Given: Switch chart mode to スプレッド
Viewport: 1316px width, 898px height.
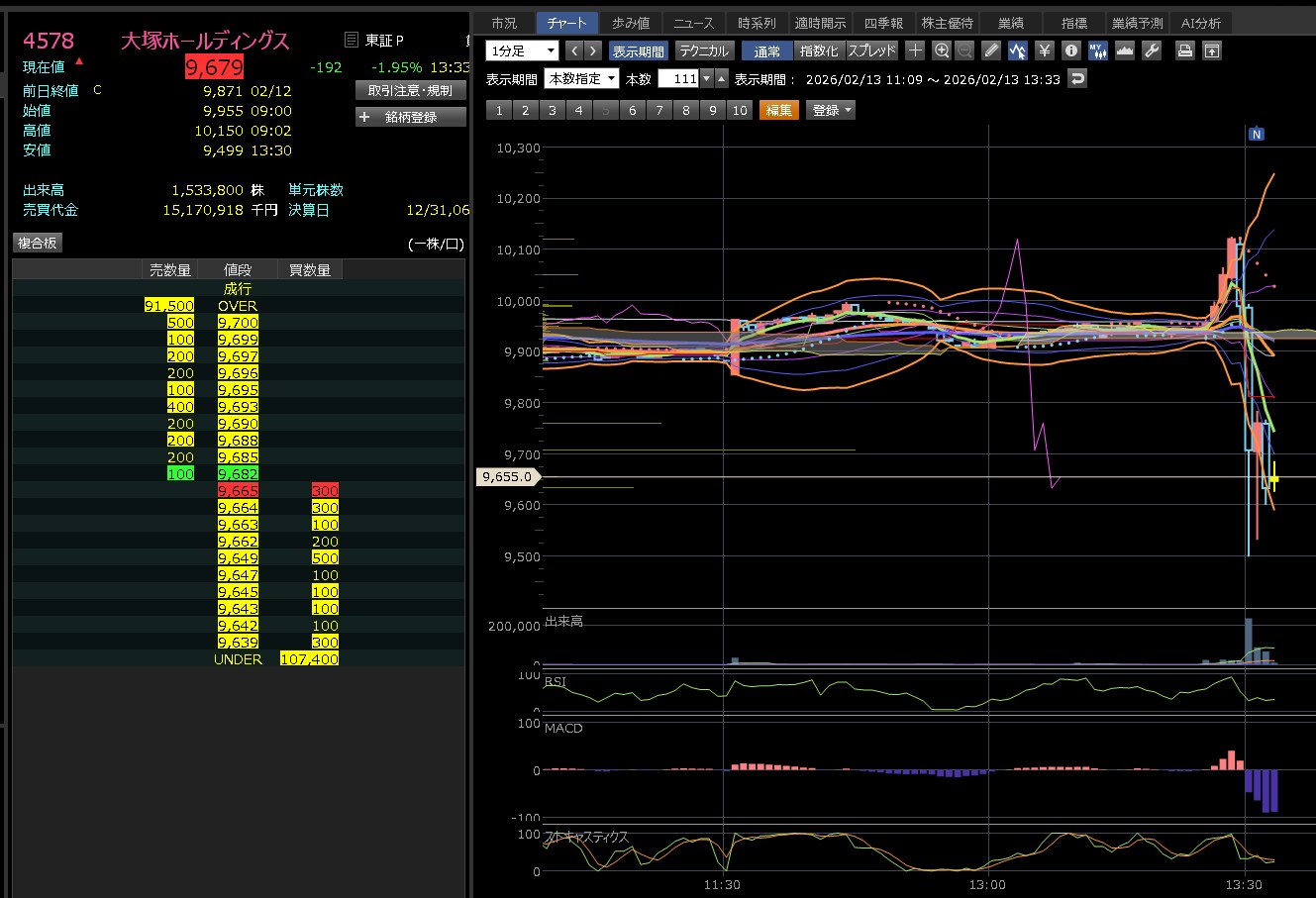Looking at the screenshot, I should tap(871, 50).
